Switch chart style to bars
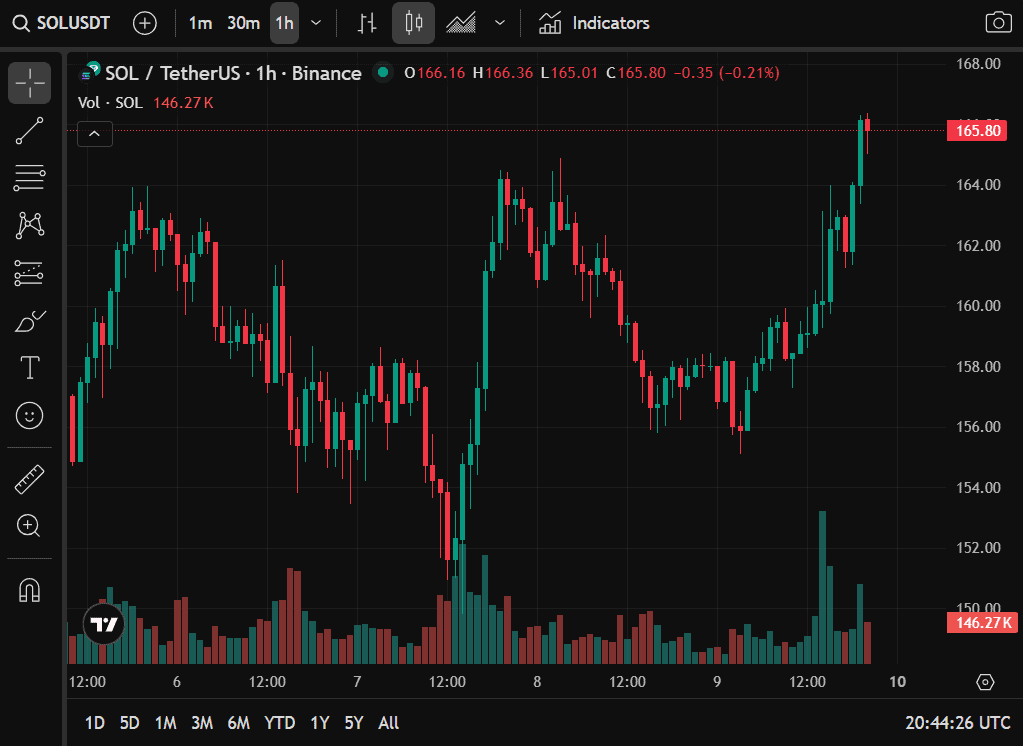The width and height of the screenshot is (1023, 746). [368, 23]
